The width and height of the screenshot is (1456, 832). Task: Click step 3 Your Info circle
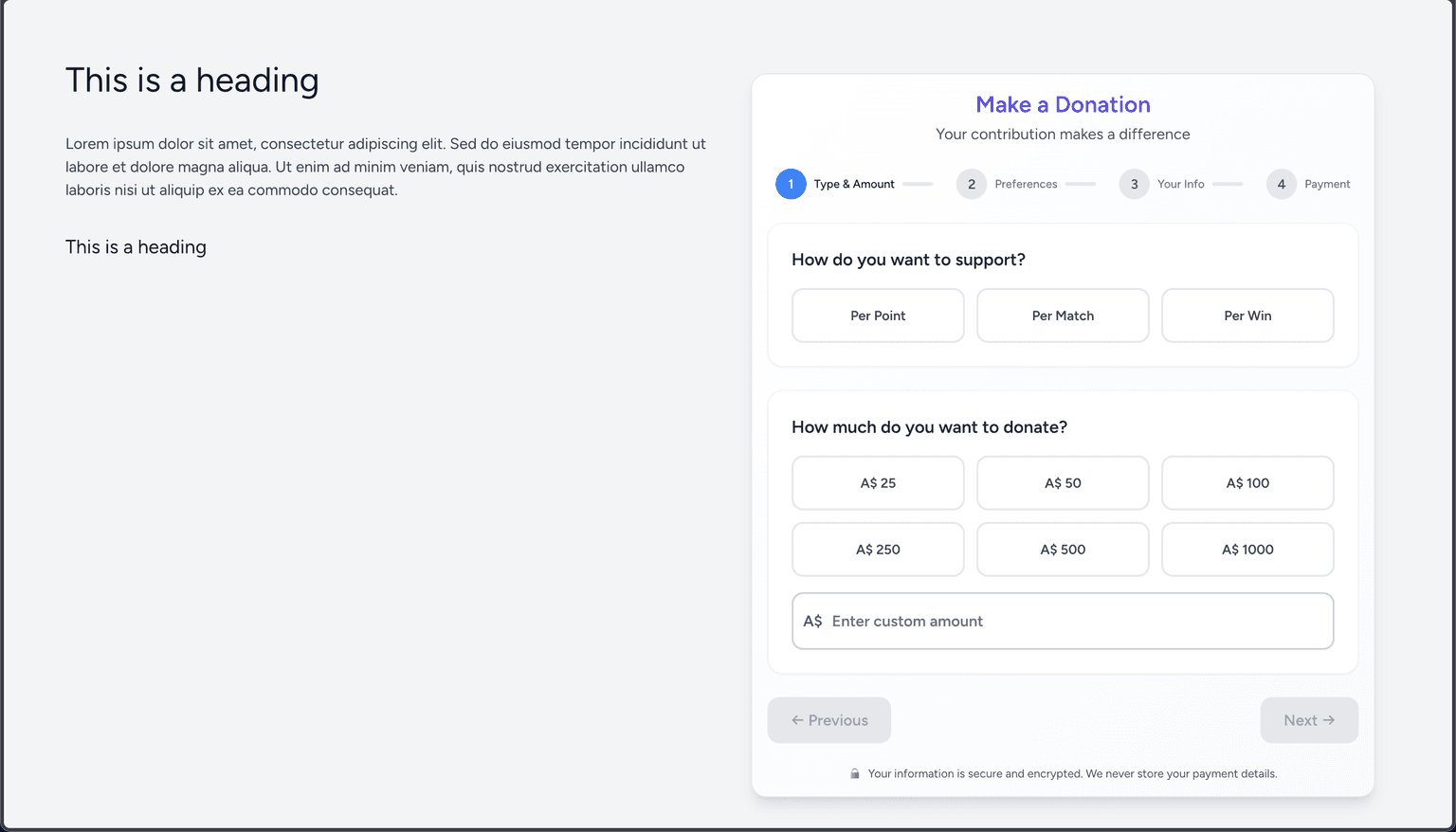point(1134,184)
